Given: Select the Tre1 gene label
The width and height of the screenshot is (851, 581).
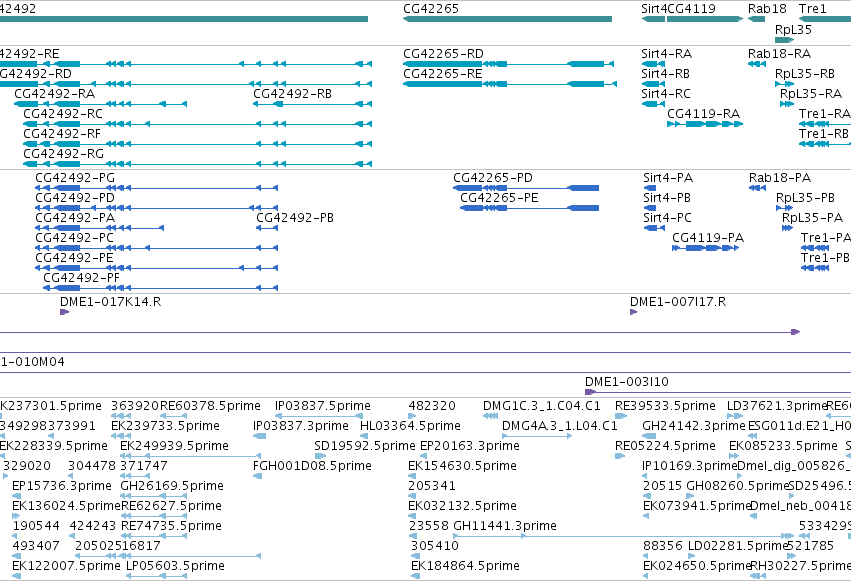Looking at the screenshot, I should click(812, 8).
